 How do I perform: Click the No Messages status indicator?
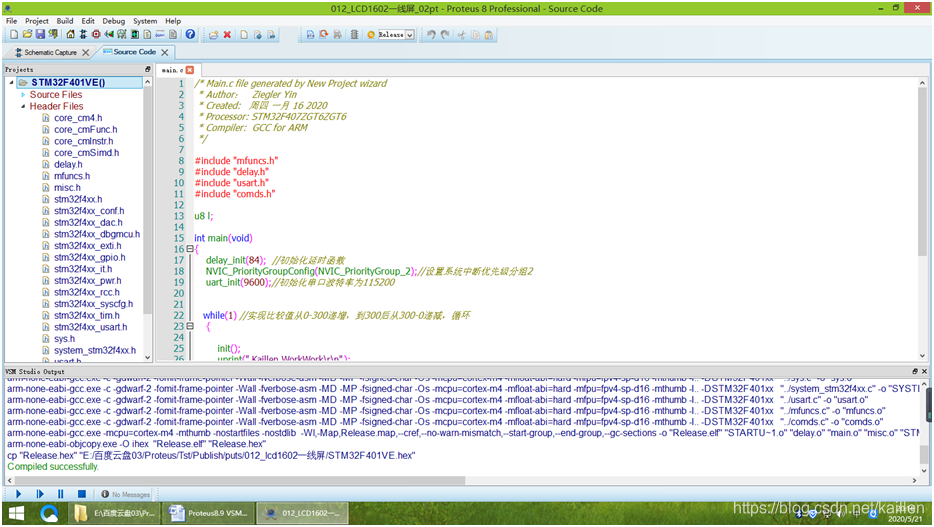tap(126, 494)
